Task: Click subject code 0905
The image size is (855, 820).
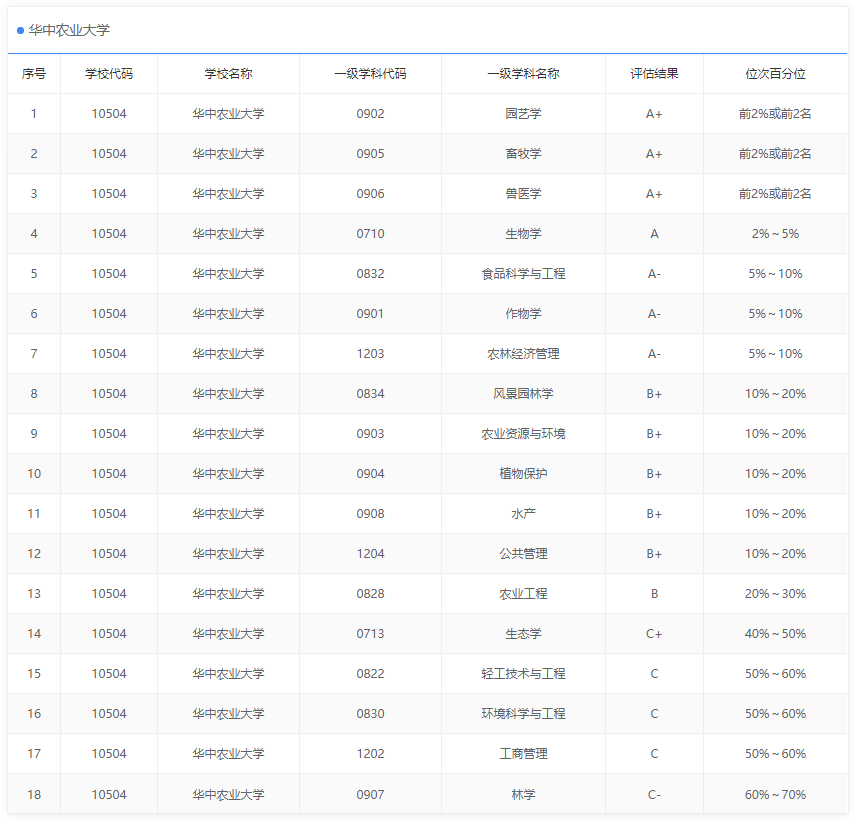Action: click(370, 154)
